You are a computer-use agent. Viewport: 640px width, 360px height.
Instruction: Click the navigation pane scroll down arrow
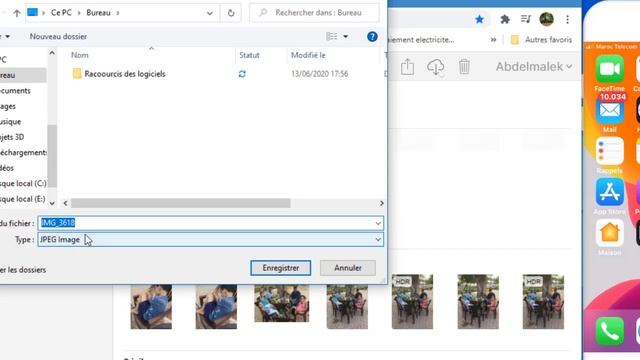click(x=52, y=203)
